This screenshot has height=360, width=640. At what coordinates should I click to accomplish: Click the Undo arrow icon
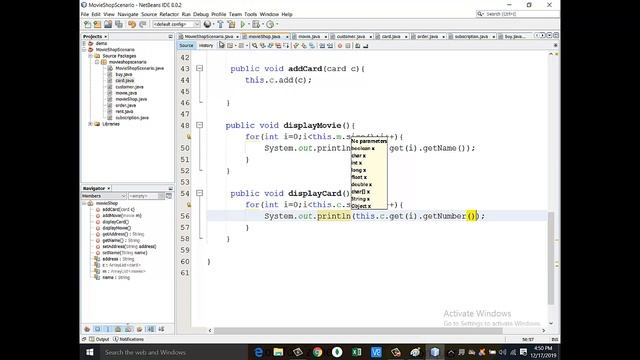[x=132, y=24]
